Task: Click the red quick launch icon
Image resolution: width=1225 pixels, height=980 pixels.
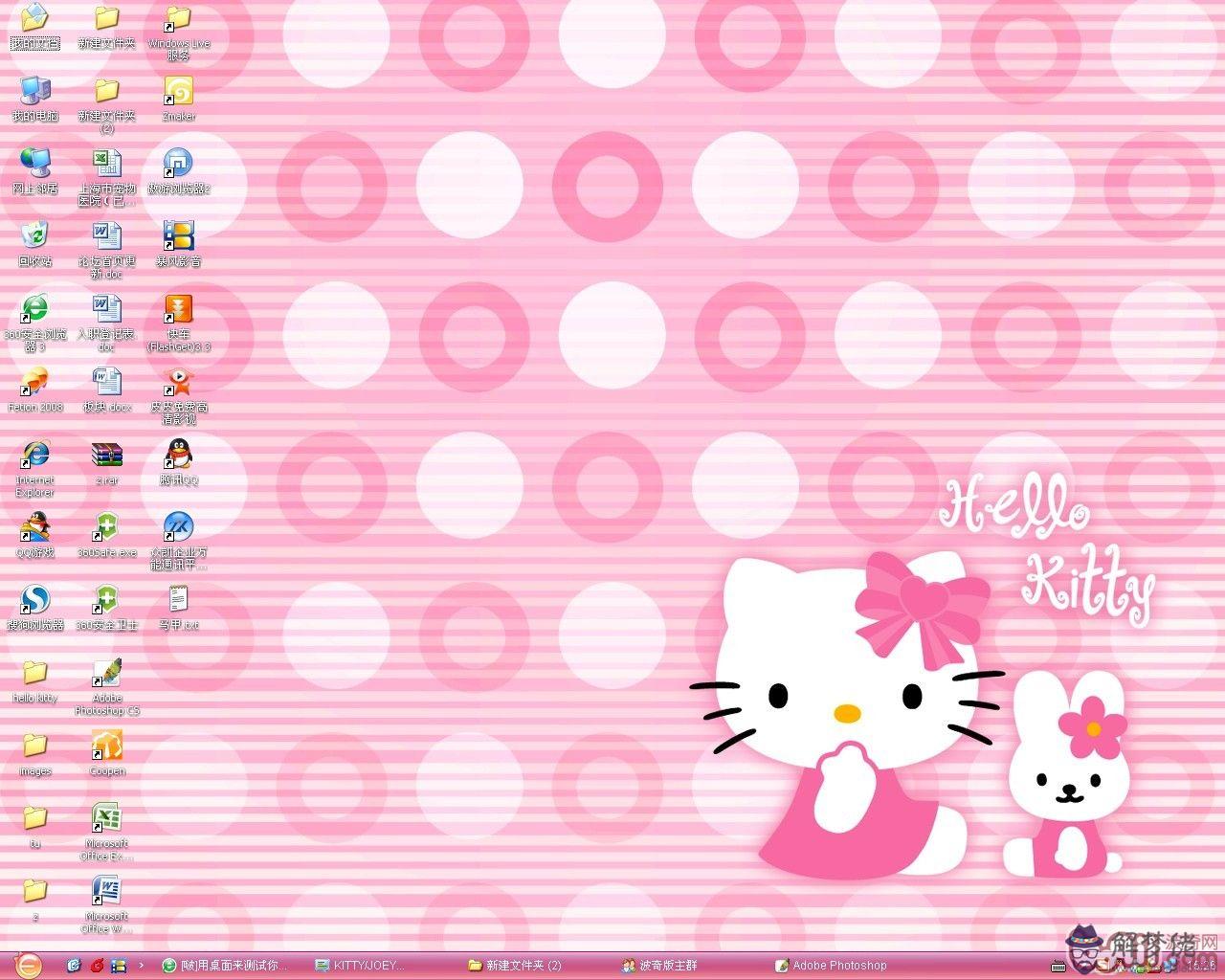Action: click(x=97, y=966)
